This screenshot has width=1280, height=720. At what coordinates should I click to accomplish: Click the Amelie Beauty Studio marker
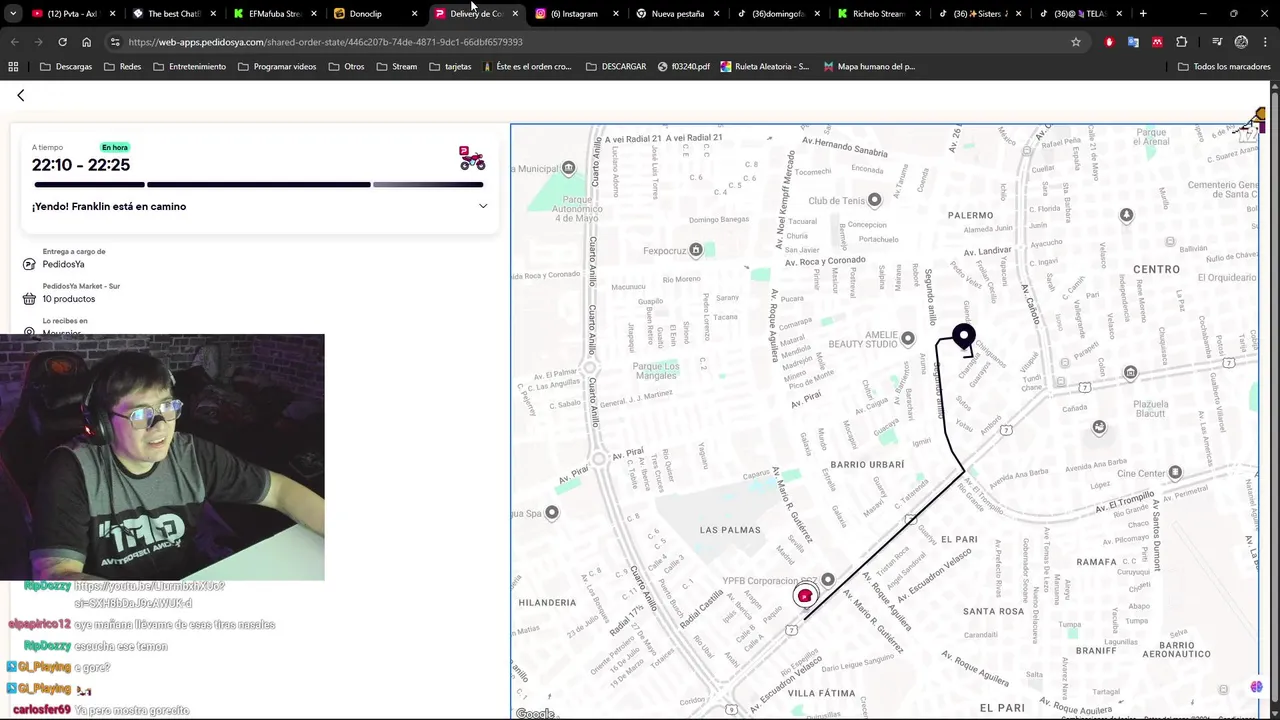(908, 338)
